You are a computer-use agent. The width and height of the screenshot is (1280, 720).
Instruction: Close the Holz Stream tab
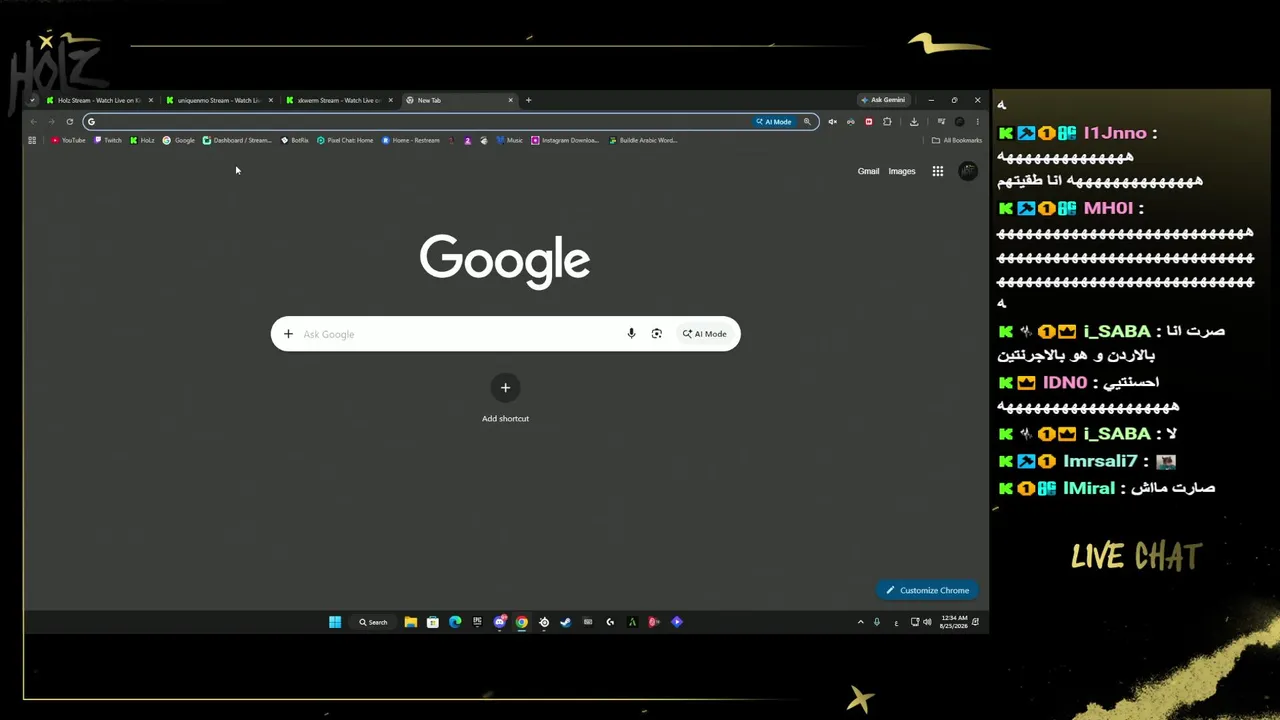pos(151,100)
